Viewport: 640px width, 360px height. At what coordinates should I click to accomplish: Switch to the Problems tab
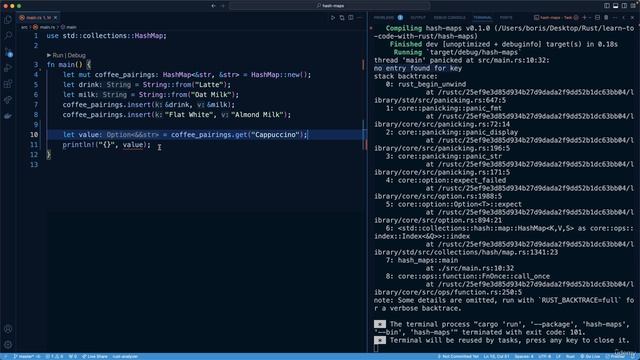(x=384, y=18)
